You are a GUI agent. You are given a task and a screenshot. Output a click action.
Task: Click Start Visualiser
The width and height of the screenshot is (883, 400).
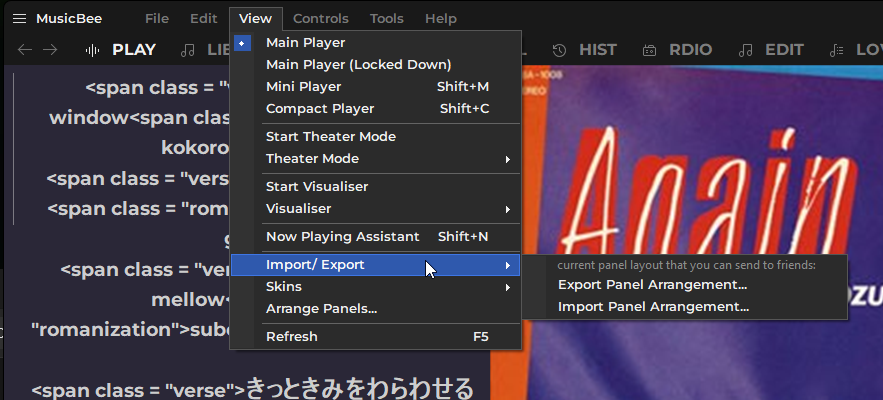(x=376, y=186)
